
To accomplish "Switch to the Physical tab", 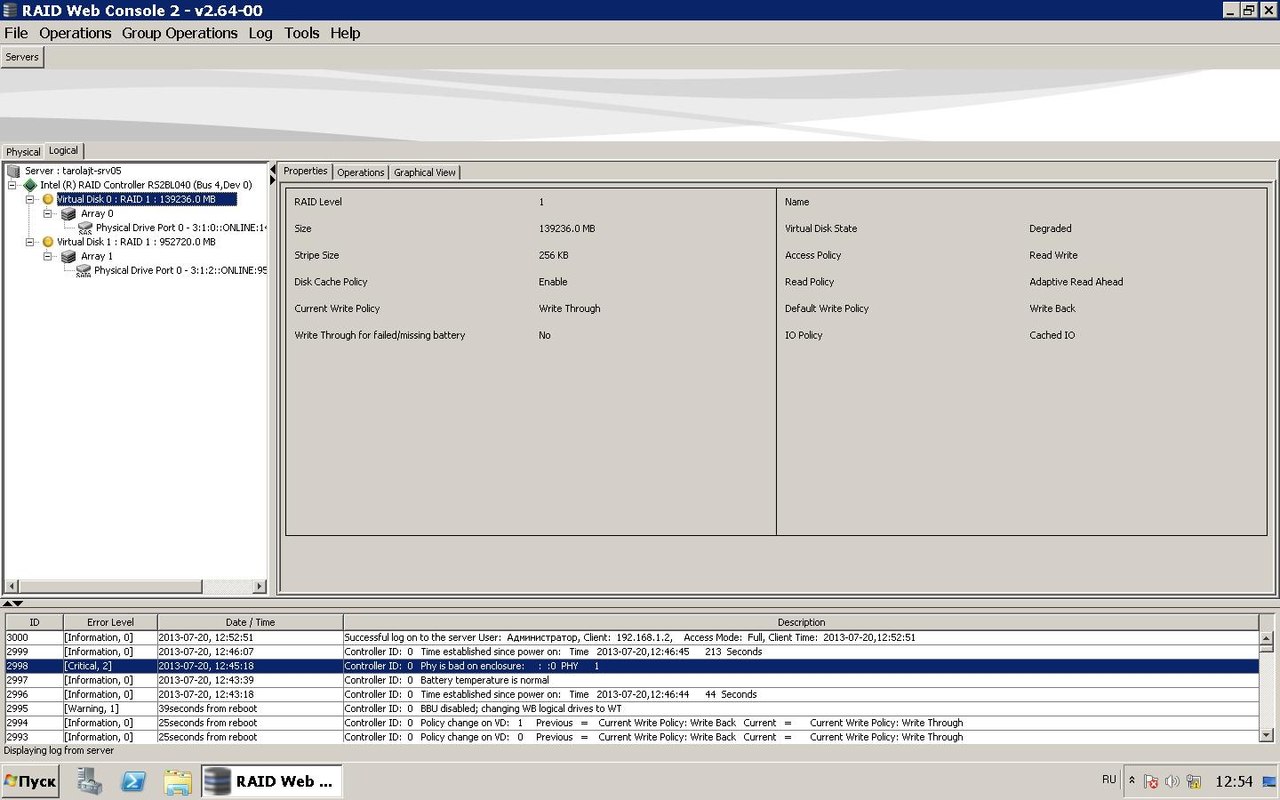I will (x=23, y=152).
